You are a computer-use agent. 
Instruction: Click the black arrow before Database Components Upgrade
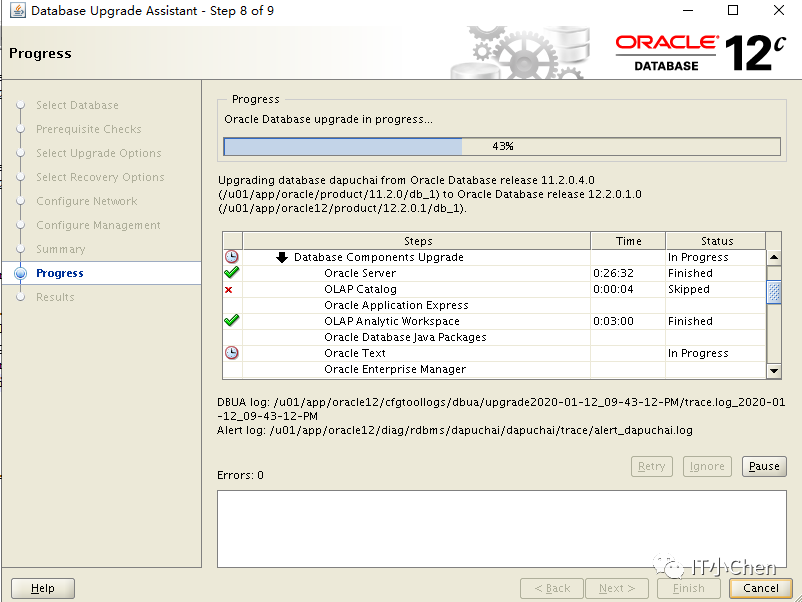click(x=282, y=257)
